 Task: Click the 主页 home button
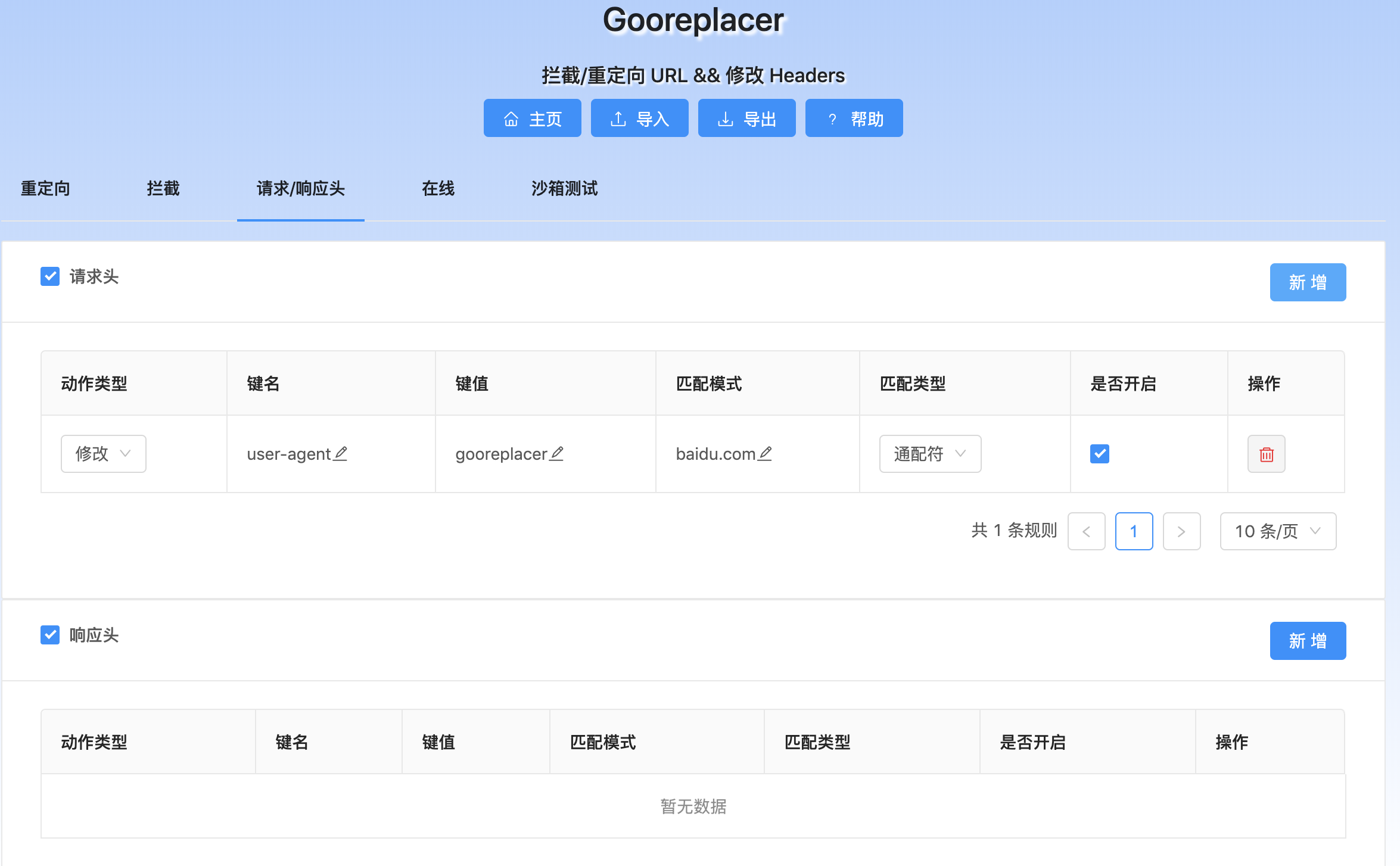point(532,119)
